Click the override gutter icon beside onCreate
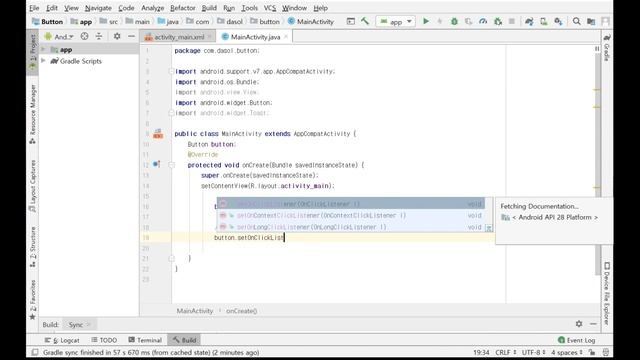Image resolution: width=640 pixels, height=360 pixels. (156, 164)
